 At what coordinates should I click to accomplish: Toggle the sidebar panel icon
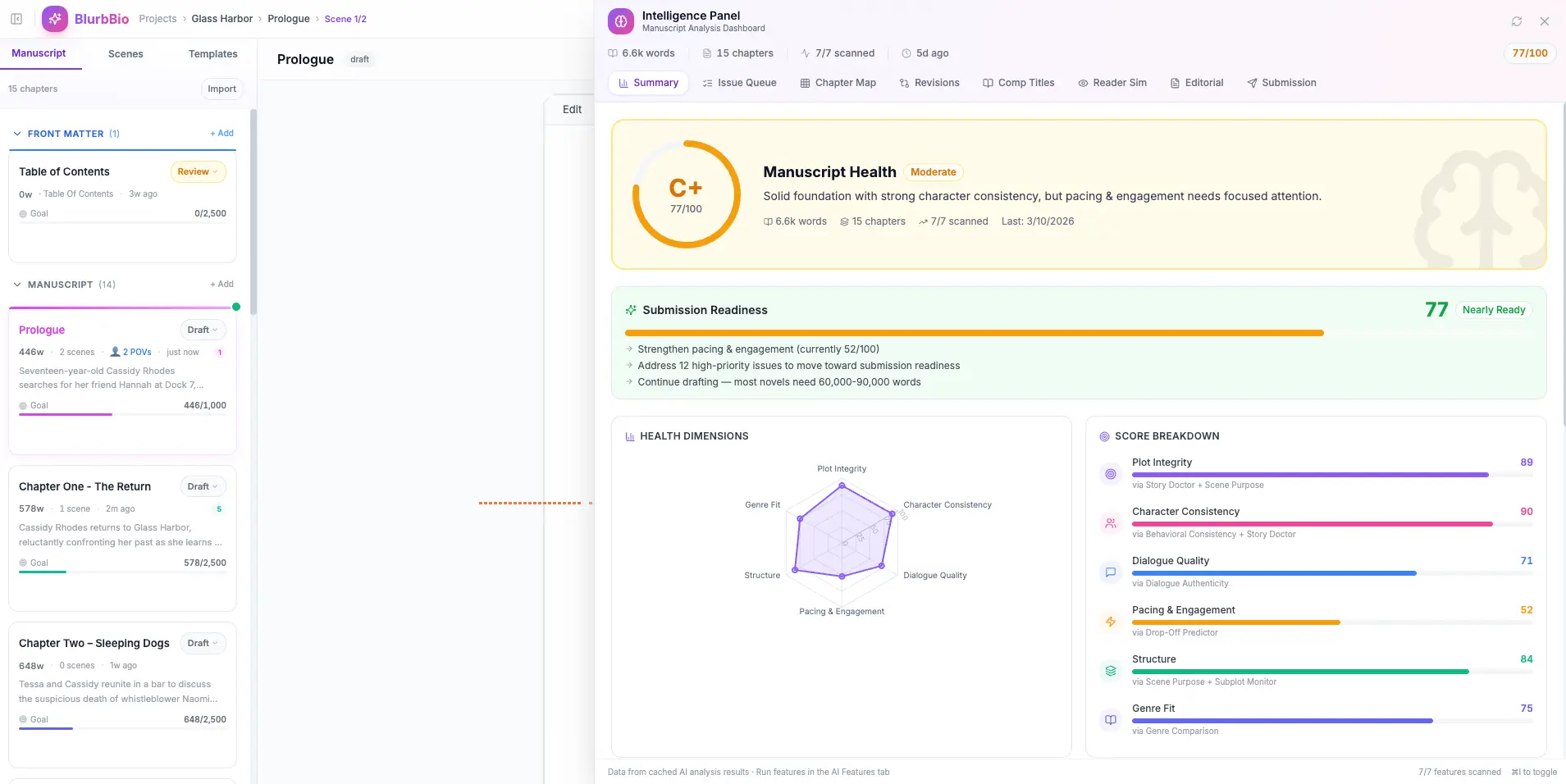pos(16,19)
